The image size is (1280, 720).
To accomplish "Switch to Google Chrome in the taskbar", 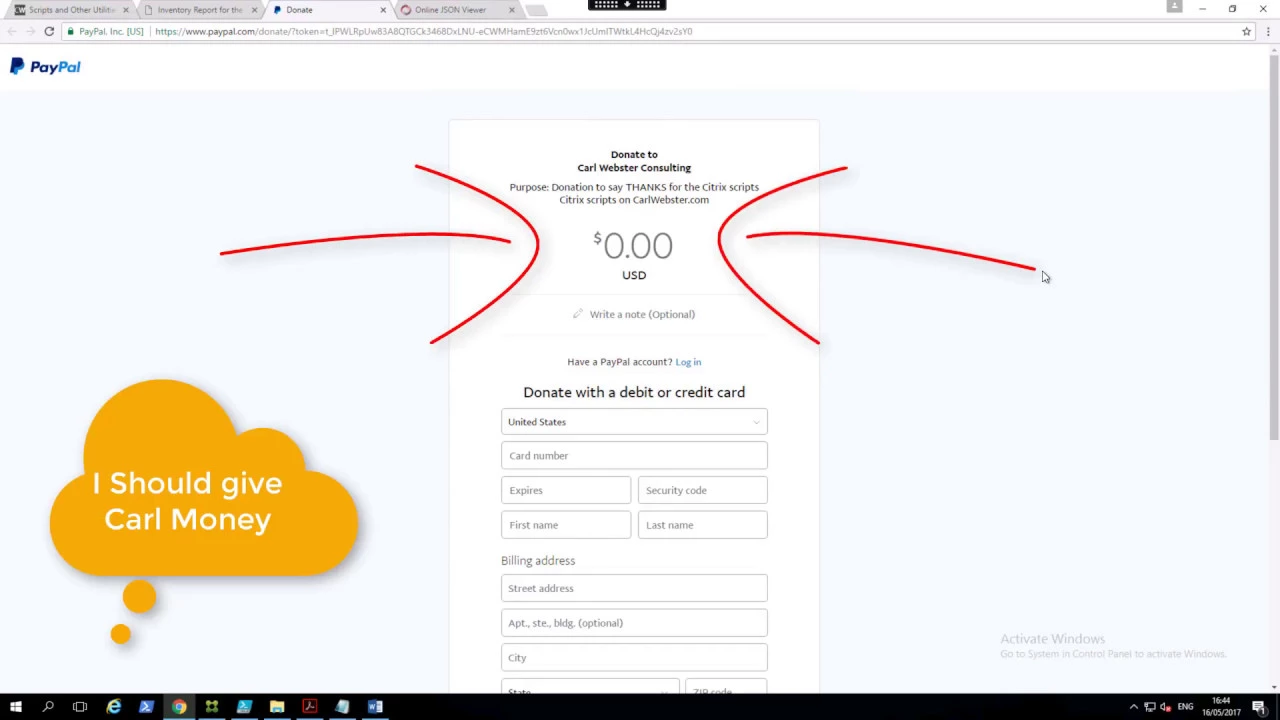I will tap(179, 707).
